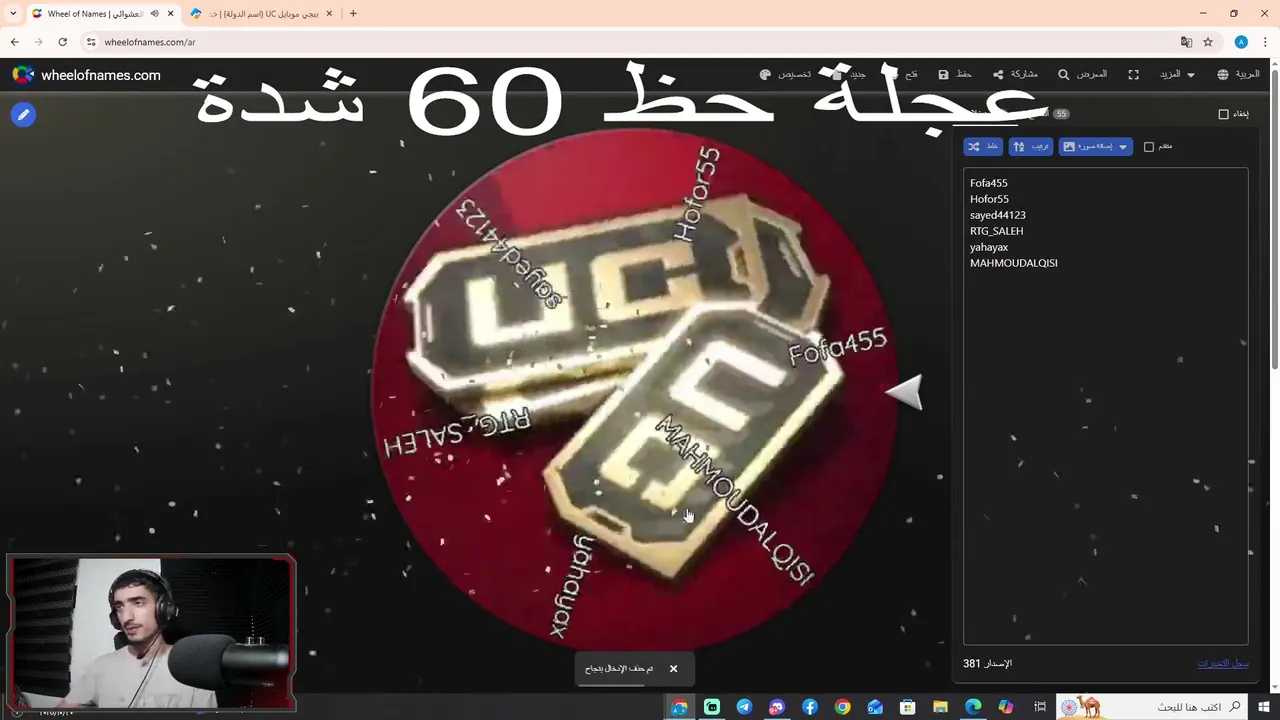Open the changelog link (سجل التغييرات)
Image resolution: width=1280 pixels, height=720 pixels.
1223,663
